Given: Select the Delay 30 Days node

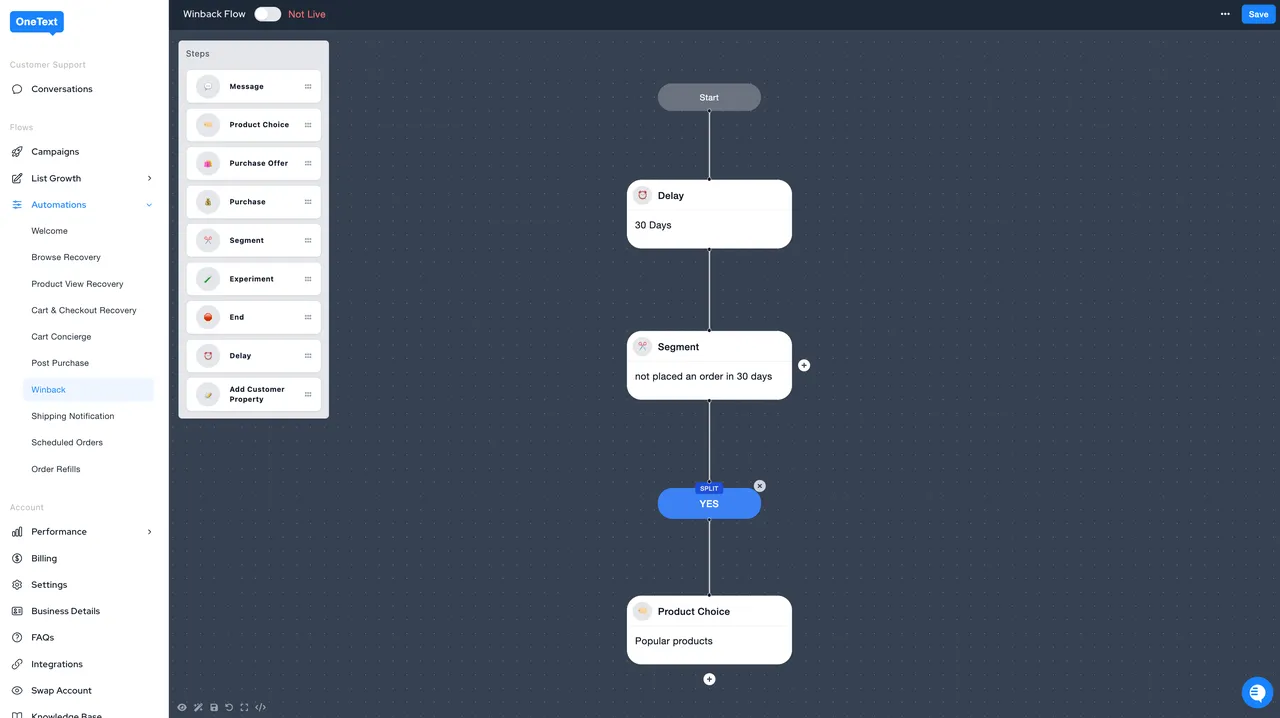Looking at the screenshot, I should coord(709,214).
